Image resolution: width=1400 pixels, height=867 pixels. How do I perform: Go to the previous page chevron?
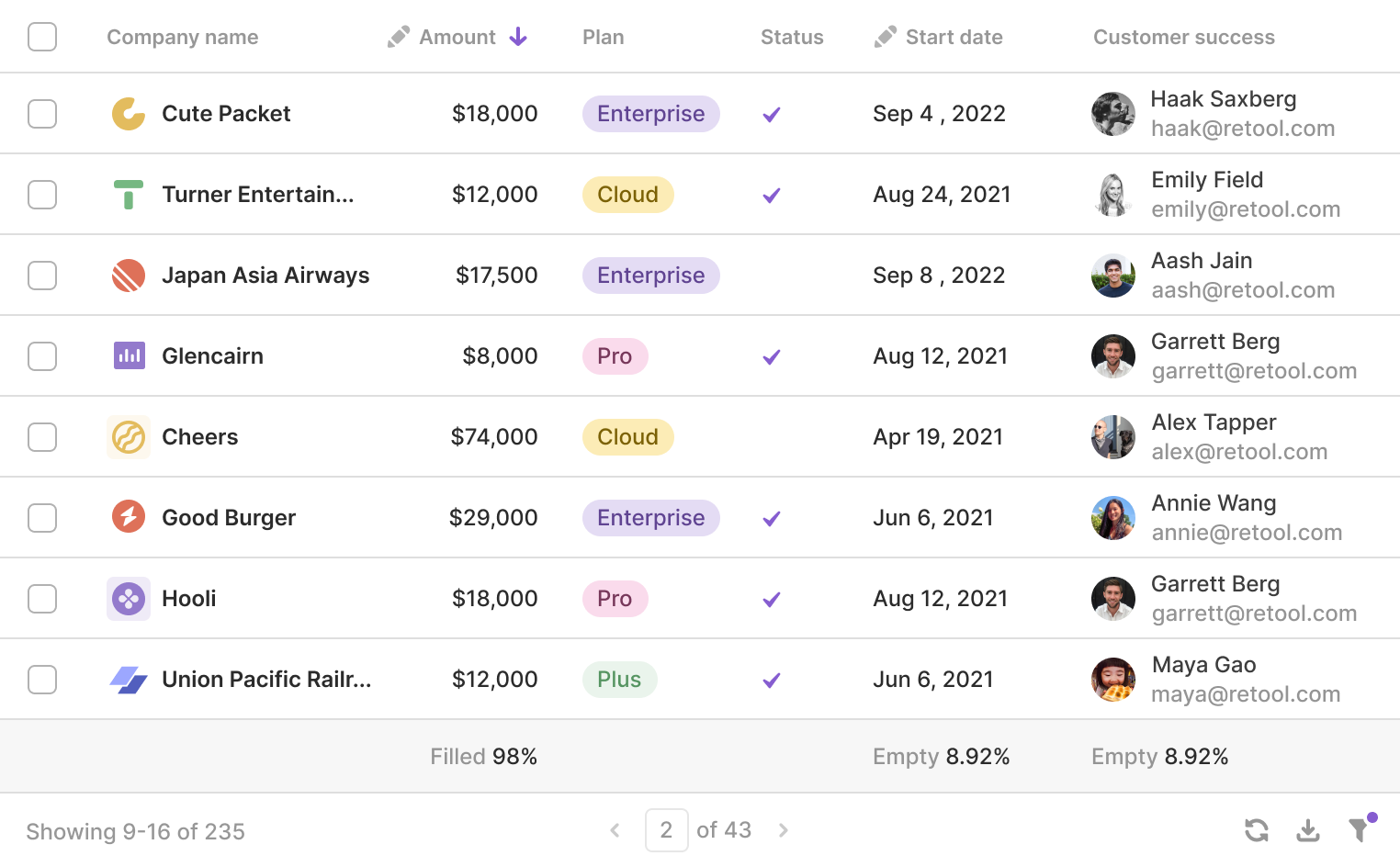[x=615, y=830]
